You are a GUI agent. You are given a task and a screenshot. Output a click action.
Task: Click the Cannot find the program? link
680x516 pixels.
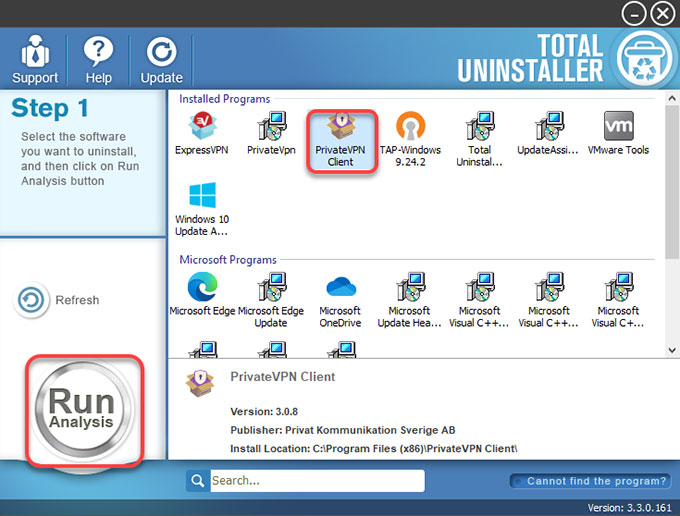click(x=590, y=481)
